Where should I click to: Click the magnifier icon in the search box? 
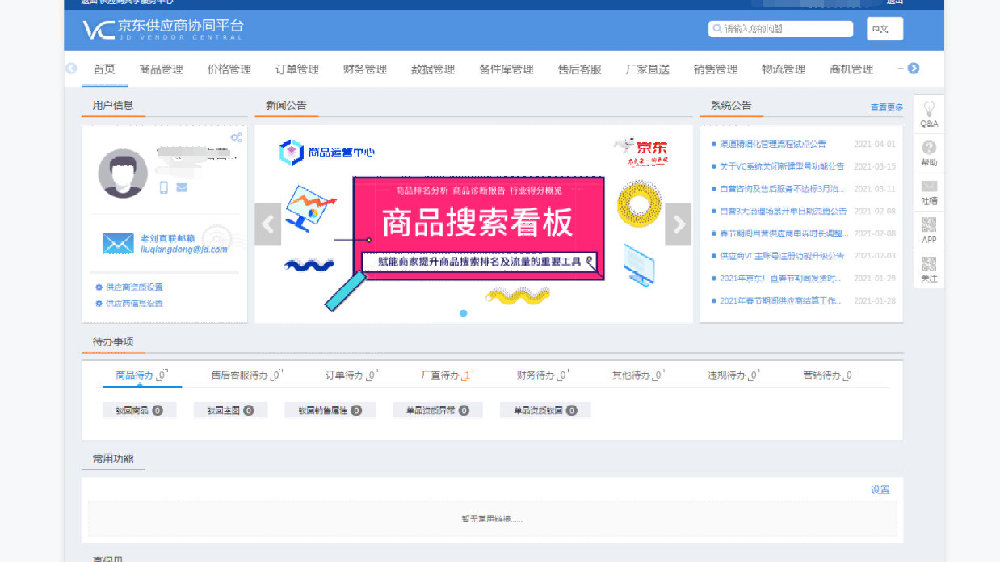(717, 29)
